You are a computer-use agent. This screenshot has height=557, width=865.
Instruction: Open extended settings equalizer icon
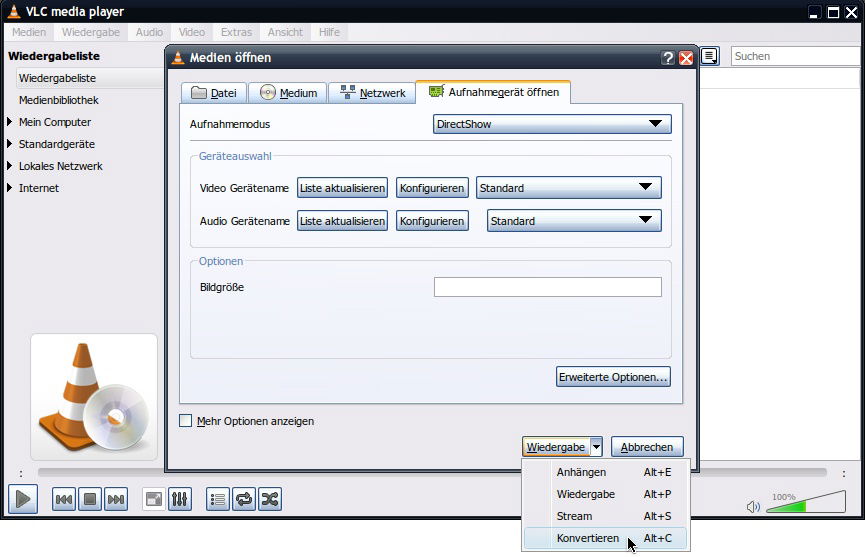pyautogui.click(x=180, y=500)
